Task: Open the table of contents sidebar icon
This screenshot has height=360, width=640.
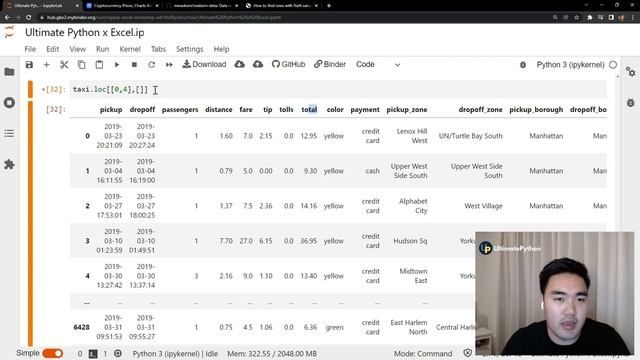Action: (9, 133)
